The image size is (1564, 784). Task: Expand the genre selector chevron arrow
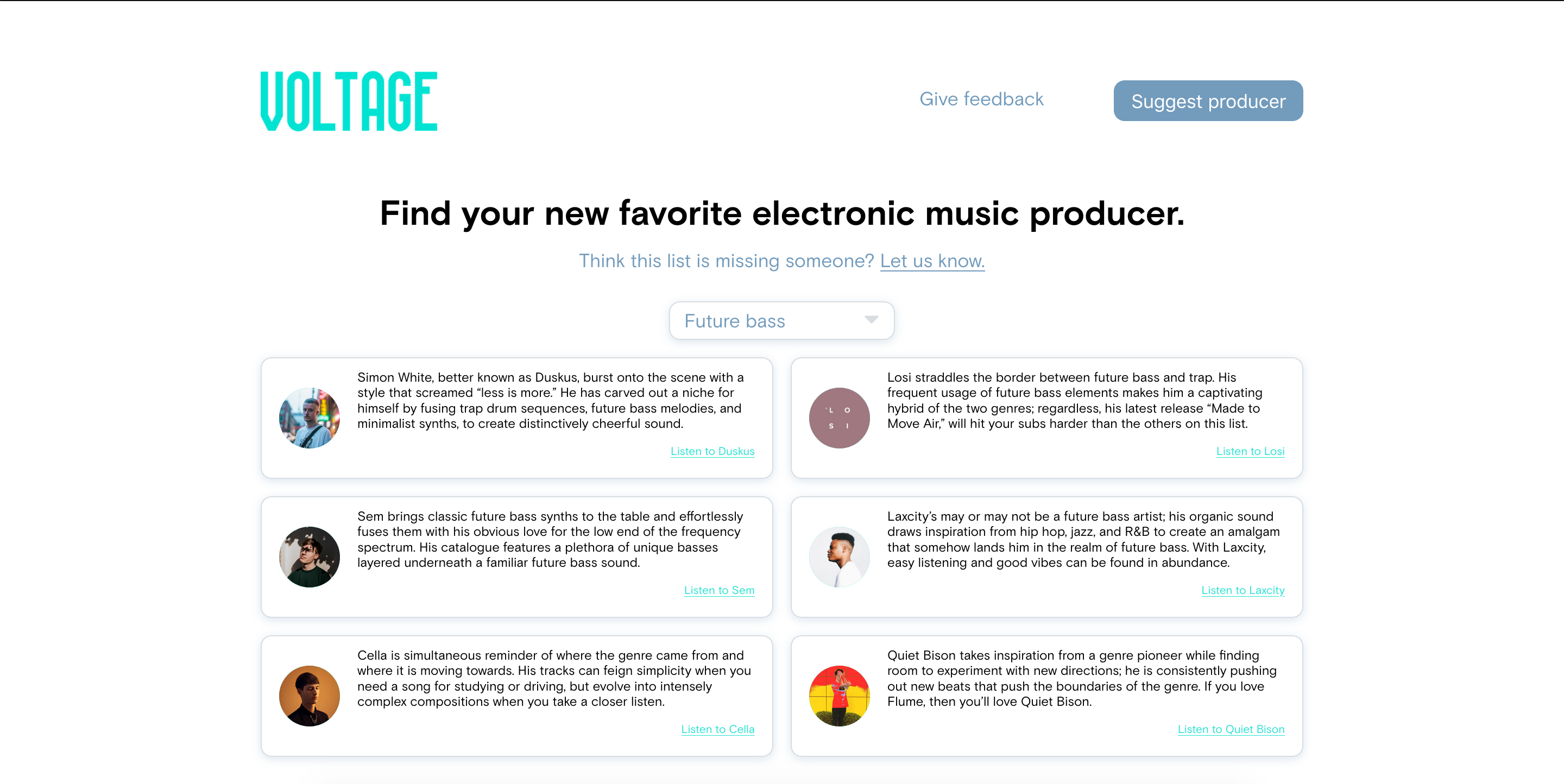point(872,320)
